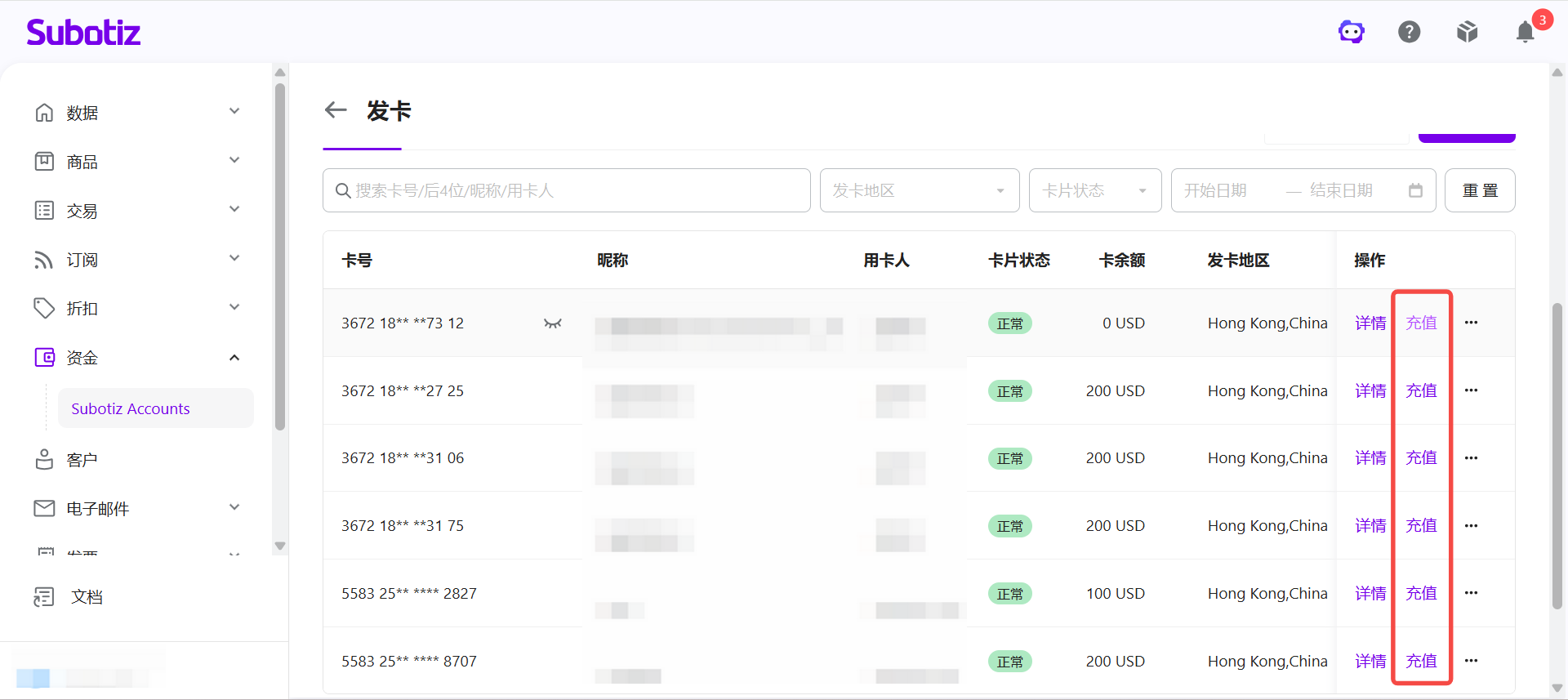
Task: Click the package box icon in header
Action: 1468,32
